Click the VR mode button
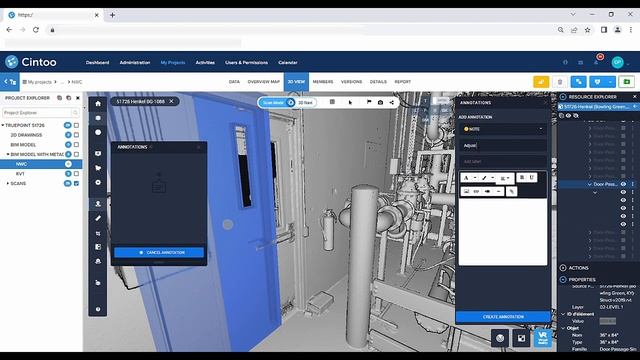The width and height of the screenshot is (640, 360). pos(542,338)
